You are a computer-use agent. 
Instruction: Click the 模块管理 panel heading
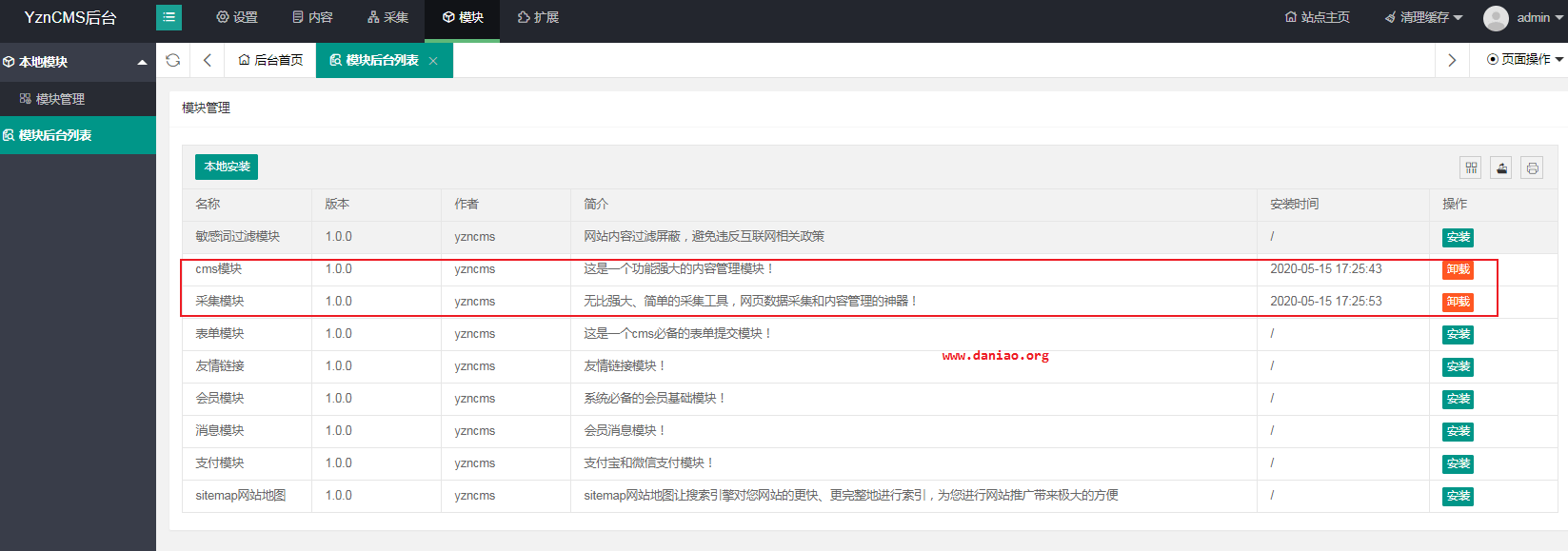click(207, 108)
